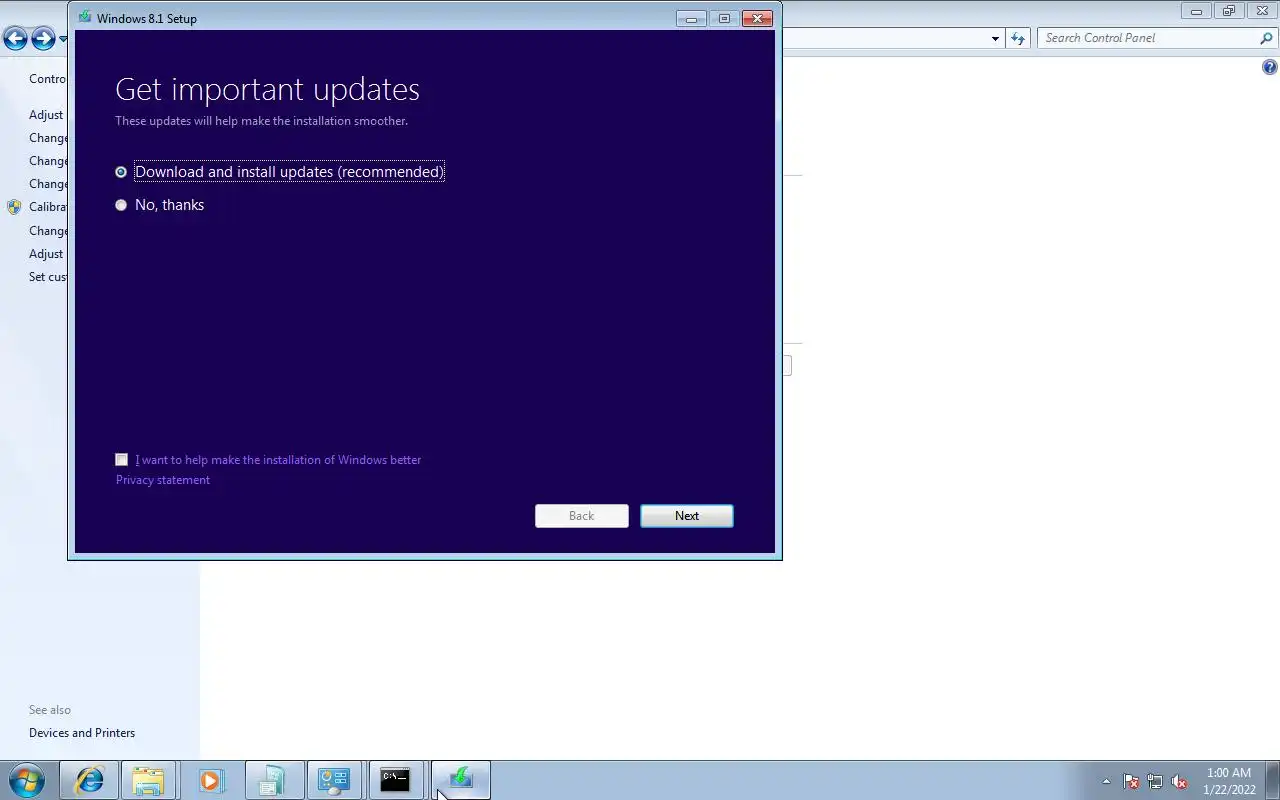The width and height of the screenshot is (1280, 800).
Task: Click the Calibrate shield icon
Action: [14, 207]
